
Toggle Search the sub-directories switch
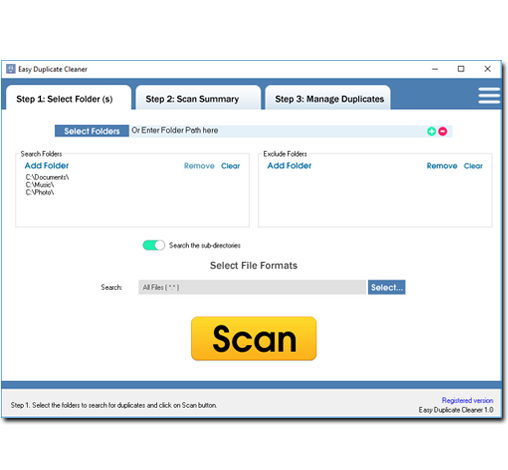pyautogui.click(x=153, y=245)
